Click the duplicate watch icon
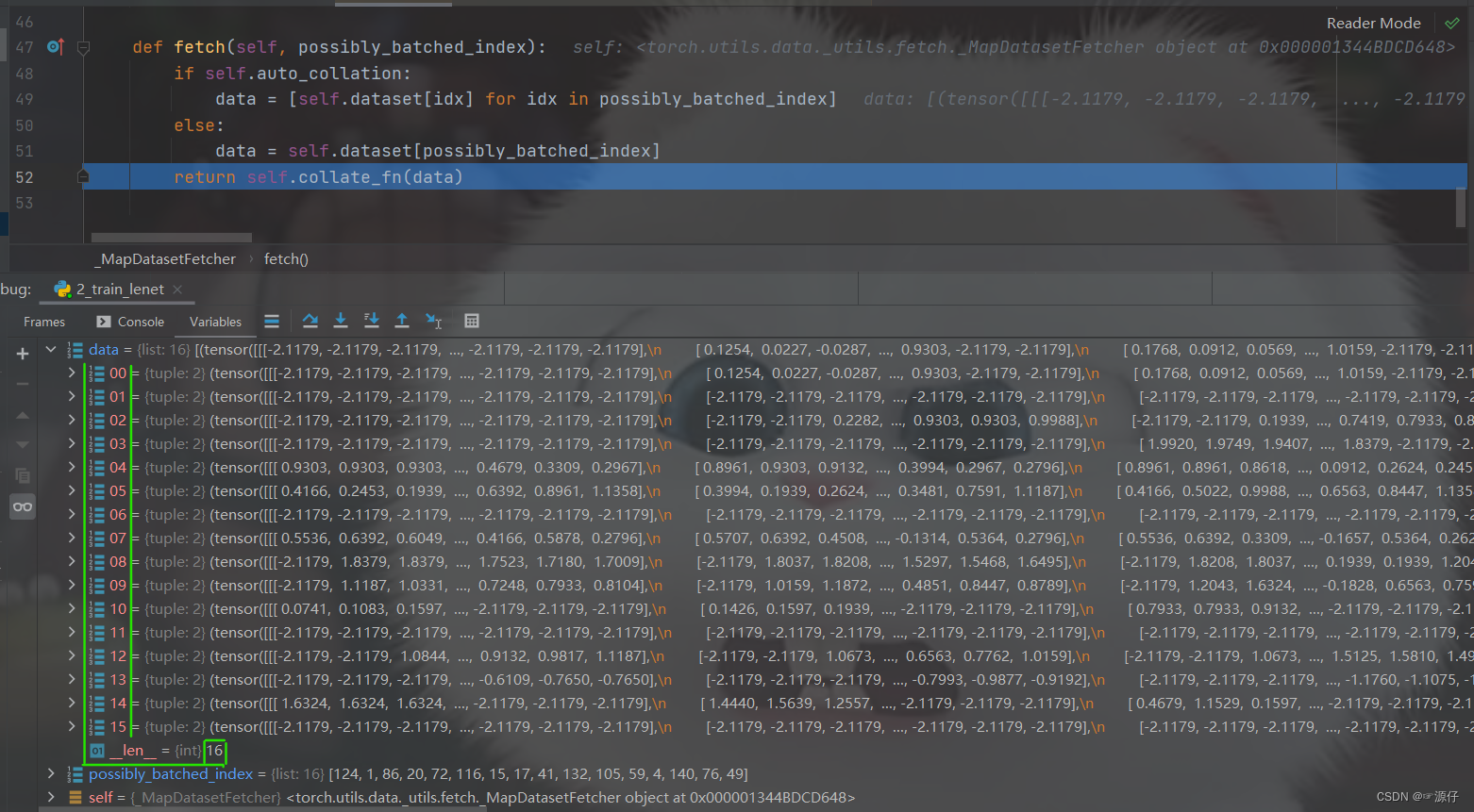This screenshot has height=812, width=1474. [x=23, y=475]
